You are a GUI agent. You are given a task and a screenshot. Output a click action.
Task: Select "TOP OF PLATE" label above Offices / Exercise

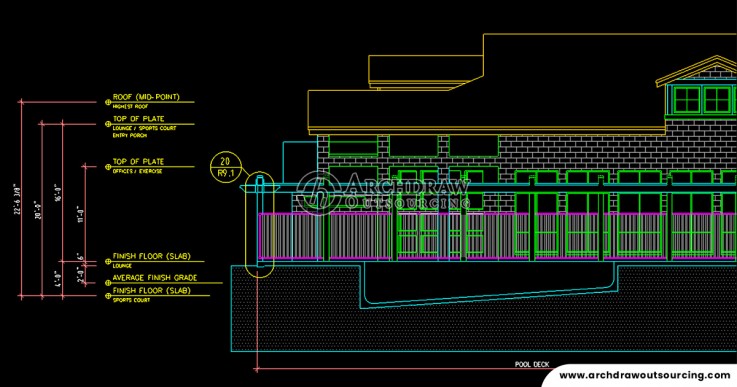[x=138, y=161]
